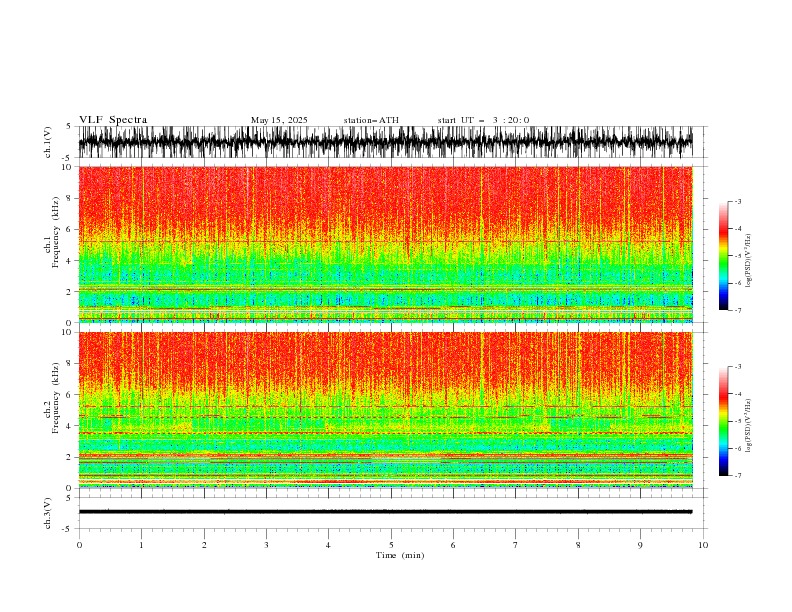Click time axis tick label "2"

204,545
